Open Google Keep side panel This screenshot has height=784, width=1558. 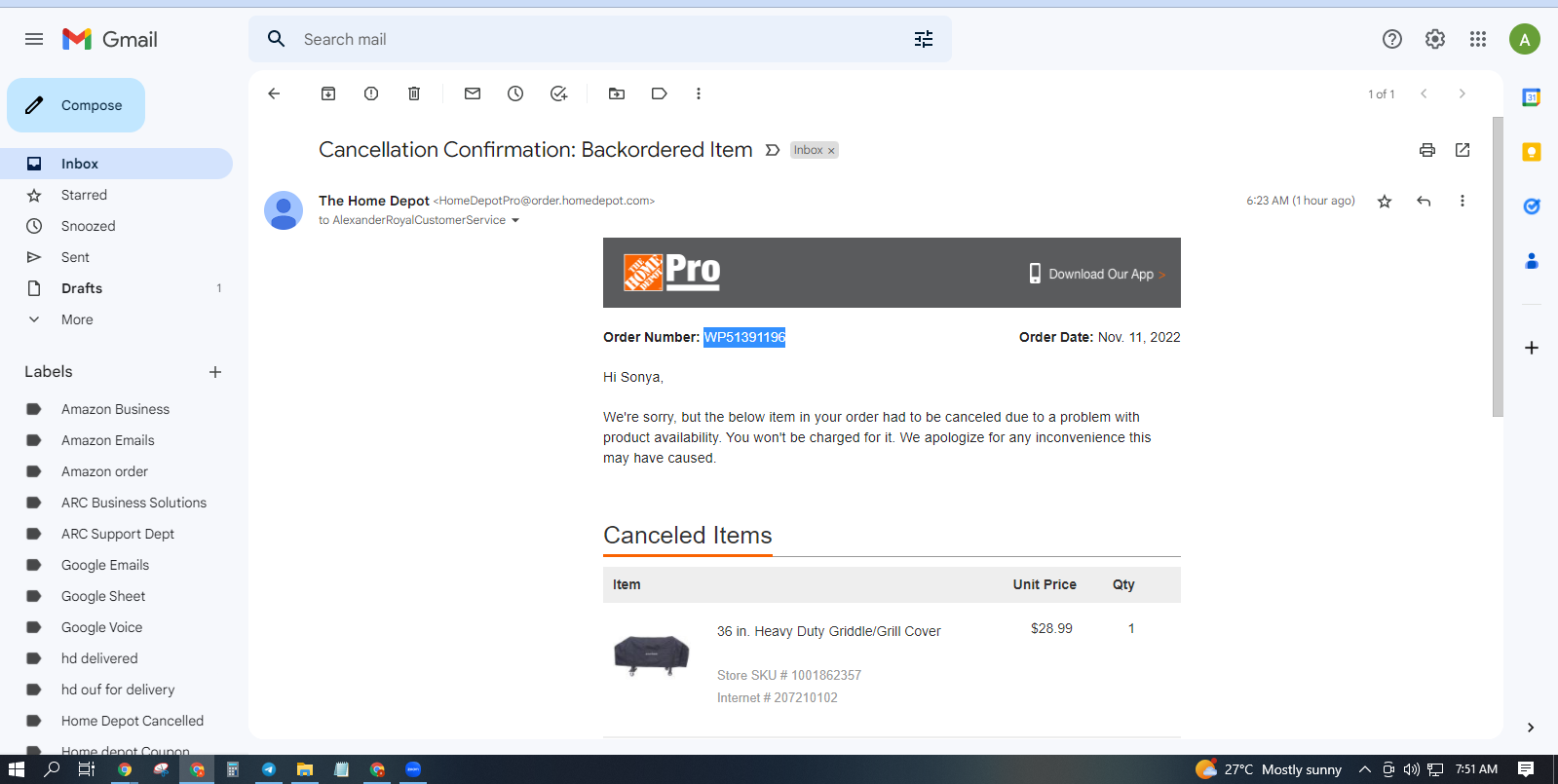[1532, 152]
